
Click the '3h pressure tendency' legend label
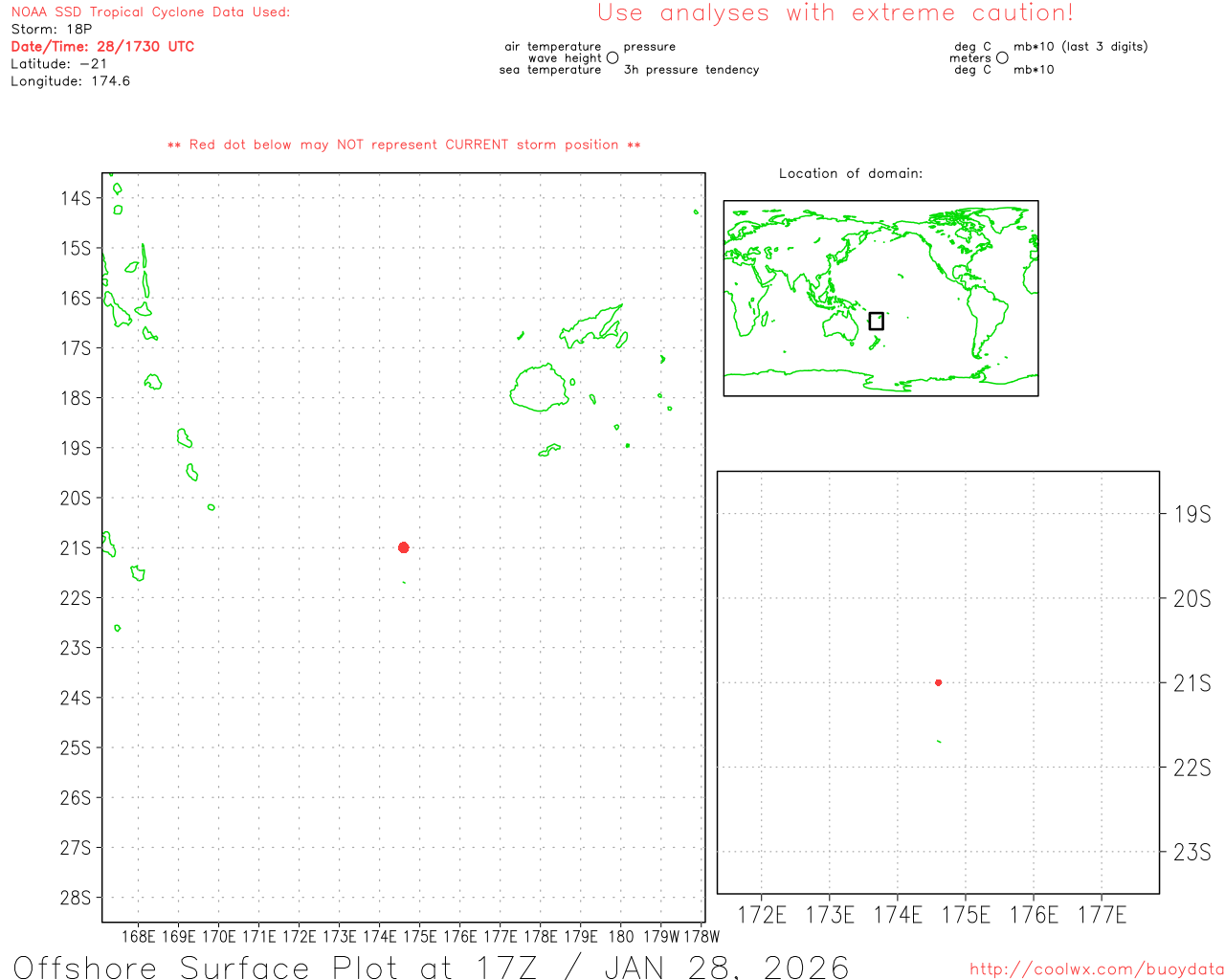click(x=692, y=70)
